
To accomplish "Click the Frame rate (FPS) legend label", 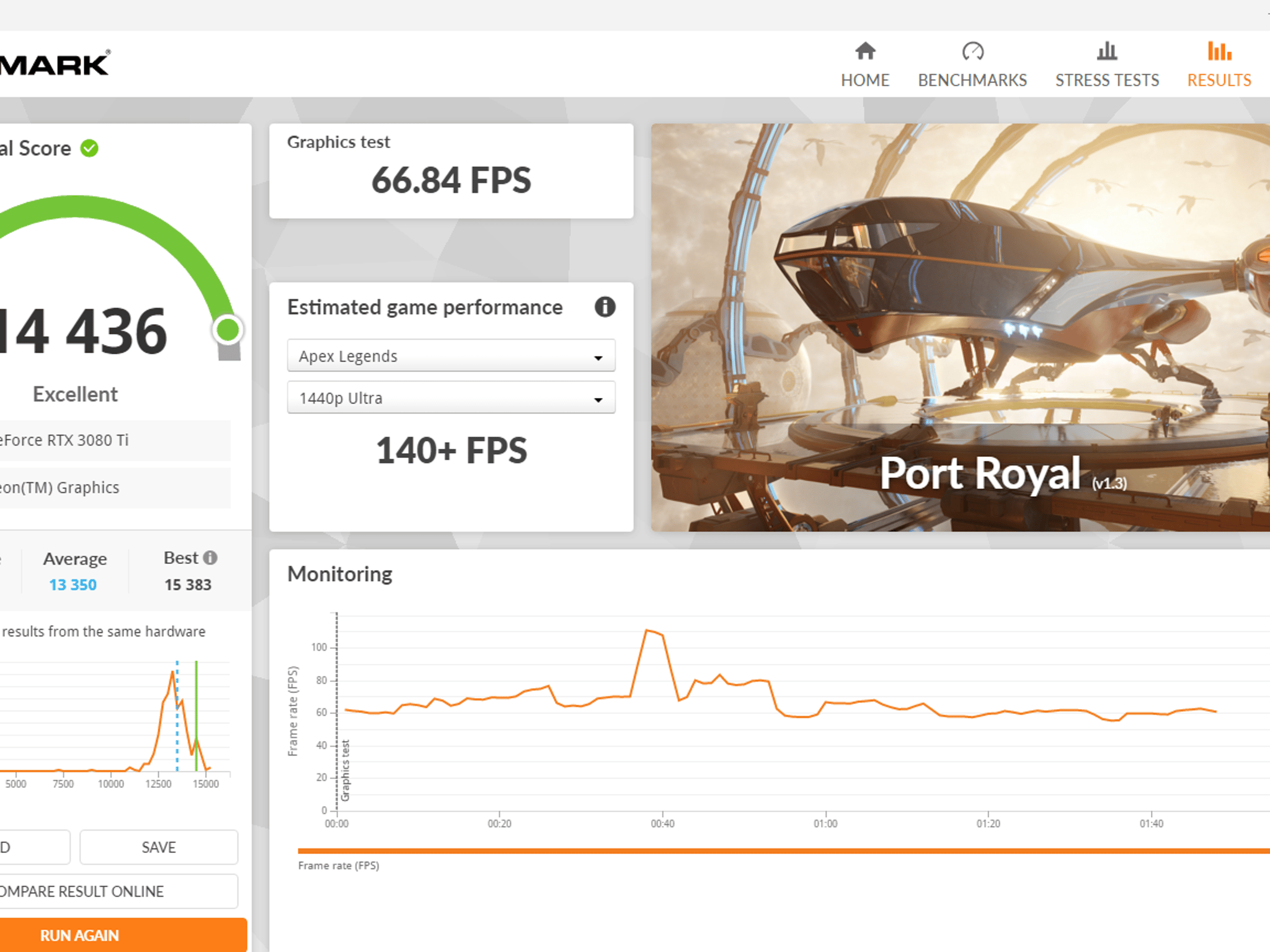I will [339, 865].
